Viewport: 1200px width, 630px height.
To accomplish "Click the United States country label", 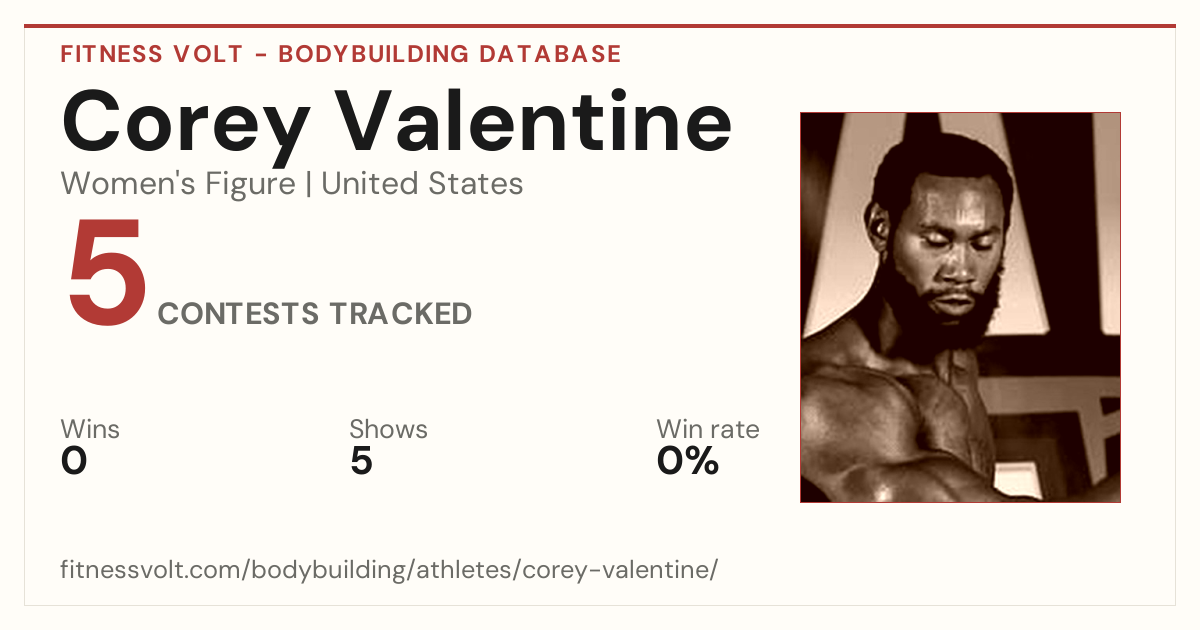I will point(422,184).
